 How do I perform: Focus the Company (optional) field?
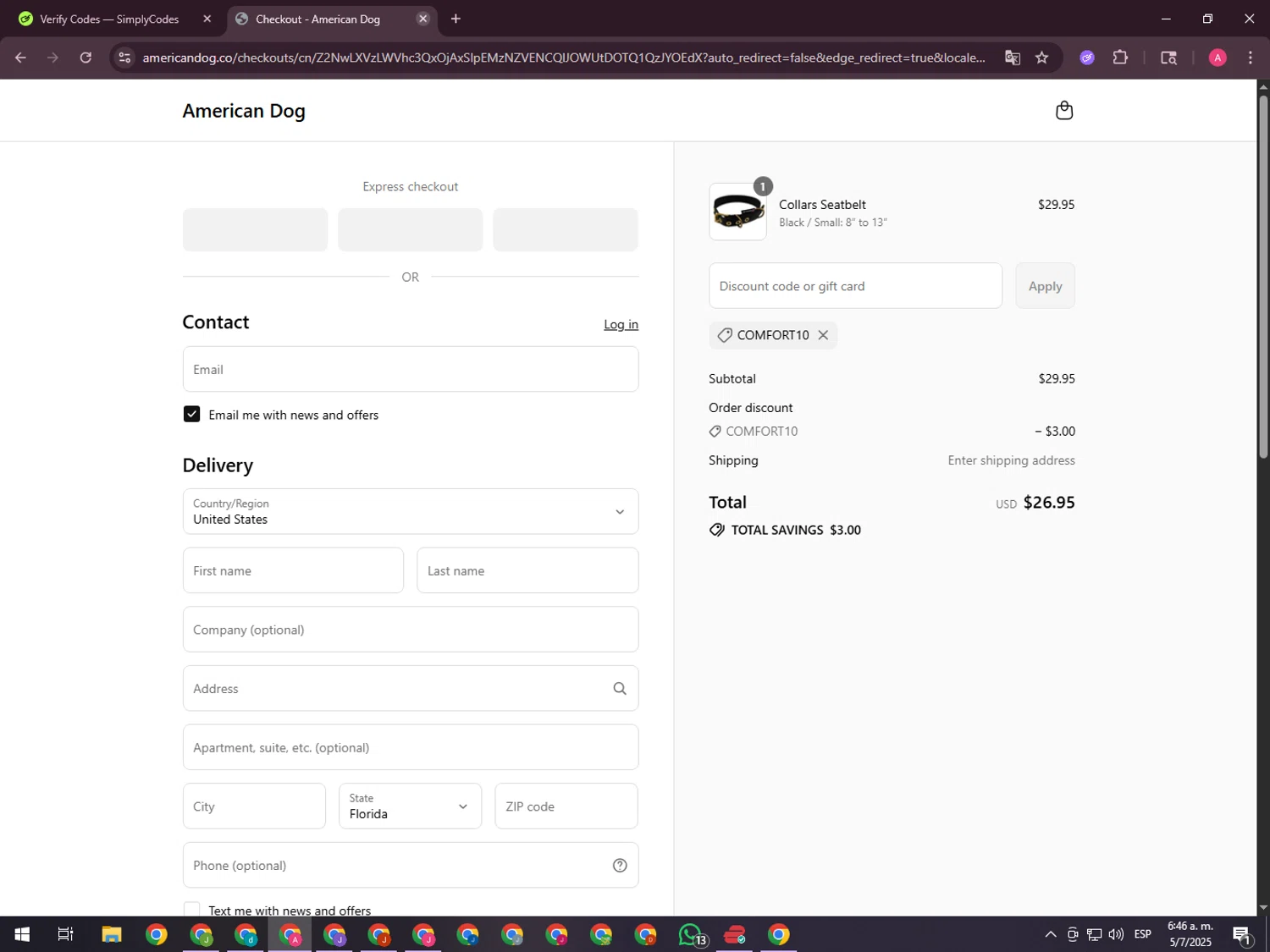click(x=411, y=630)
